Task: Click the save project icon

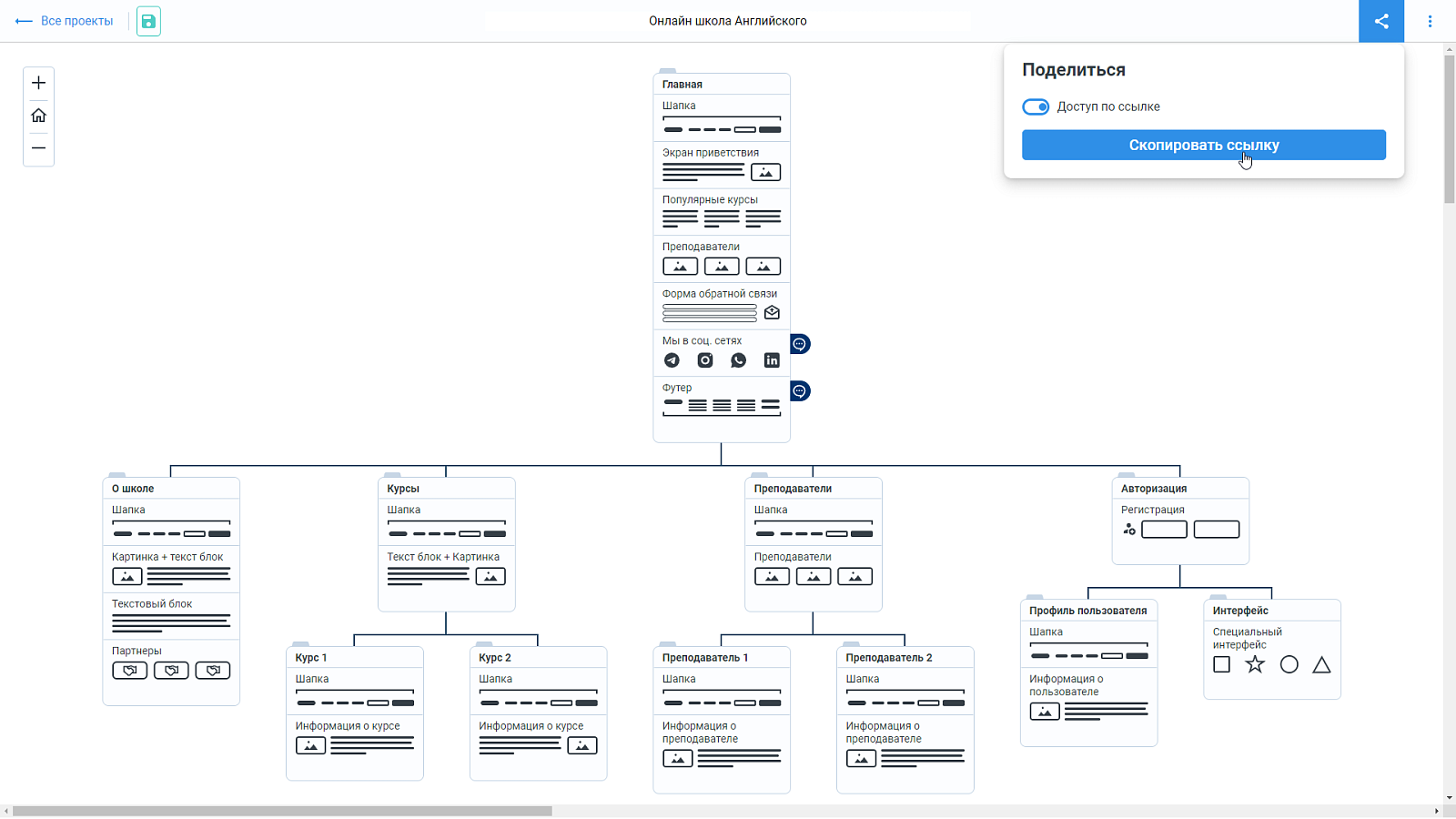Action: click(148, 21)
